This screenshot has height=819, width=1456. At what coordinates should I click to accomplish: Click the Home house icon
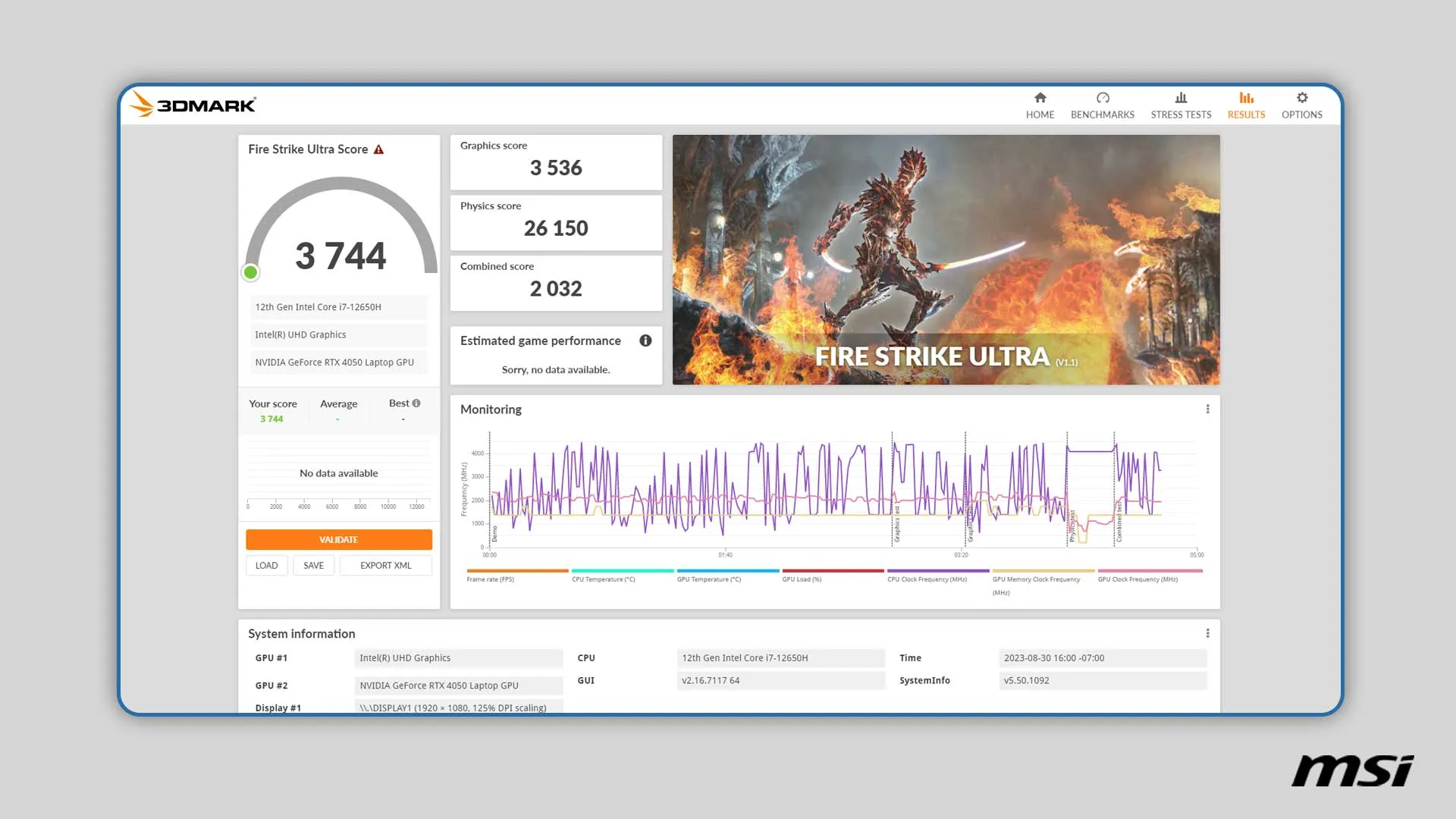click(1040, 98)
